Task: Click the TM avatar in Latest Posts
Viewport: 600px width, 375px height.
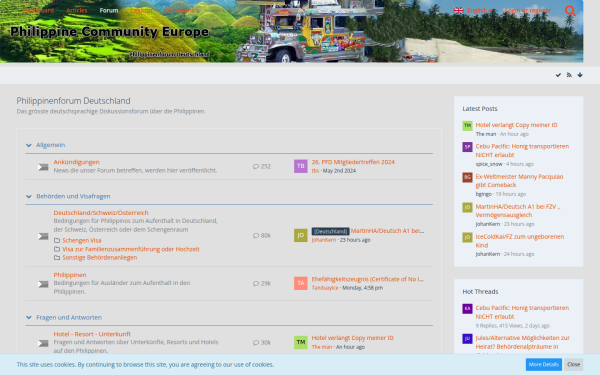Action: (x=467, y=126)
